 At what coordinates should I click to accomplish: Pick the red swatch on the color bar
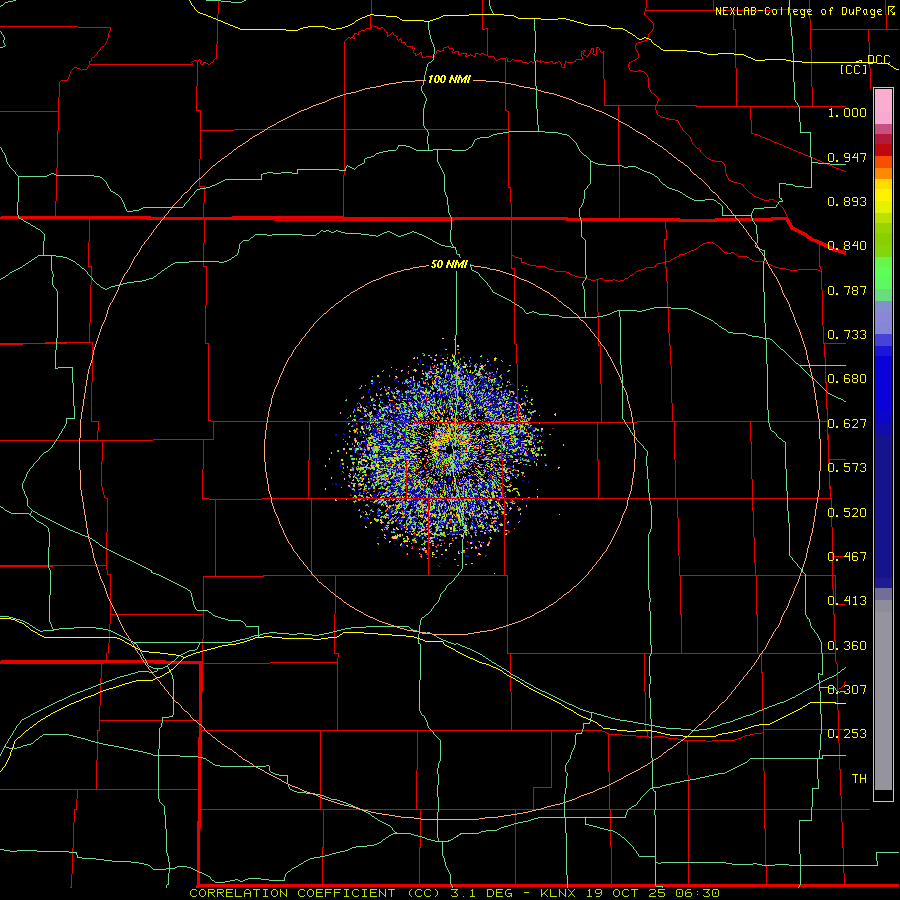point(883,150)
